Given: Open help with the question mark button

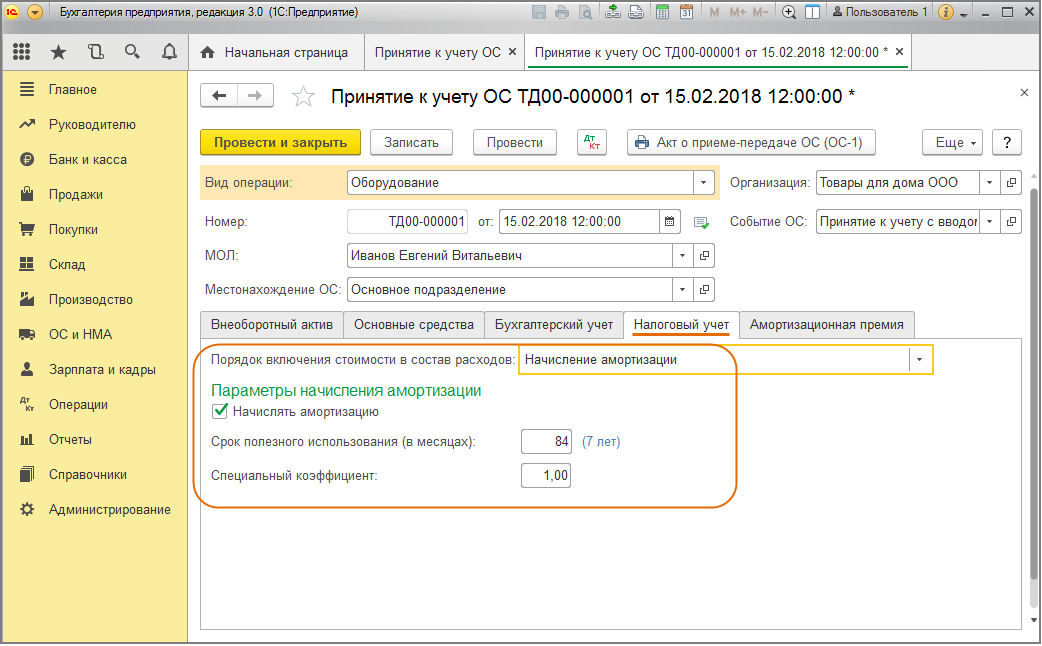Looking at the screenshot, I should pos(1007,142).
